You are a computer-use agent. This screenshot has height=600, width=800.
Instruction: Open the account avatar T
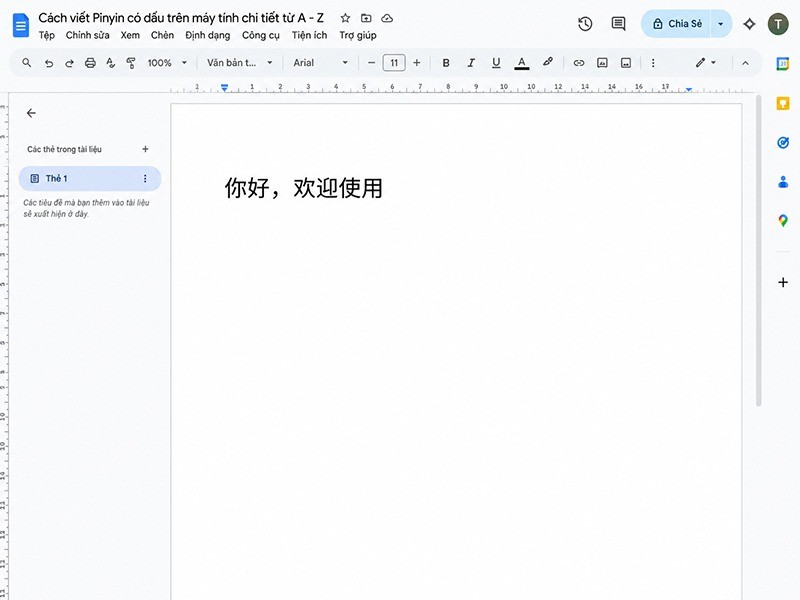tap(778, 24)
